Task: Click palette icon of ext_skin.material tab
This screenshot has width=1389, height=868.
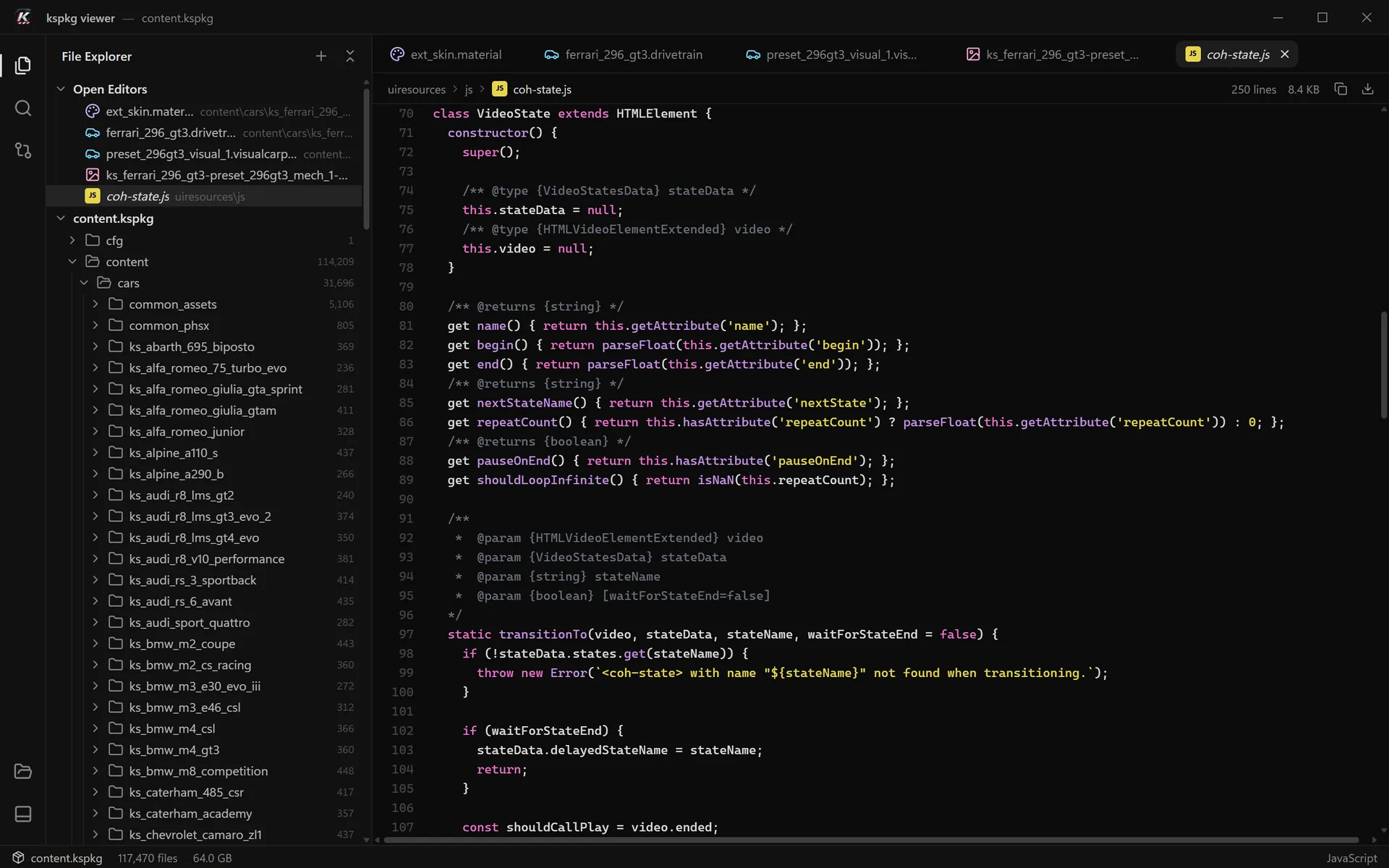Action: [x=397, y=54]
